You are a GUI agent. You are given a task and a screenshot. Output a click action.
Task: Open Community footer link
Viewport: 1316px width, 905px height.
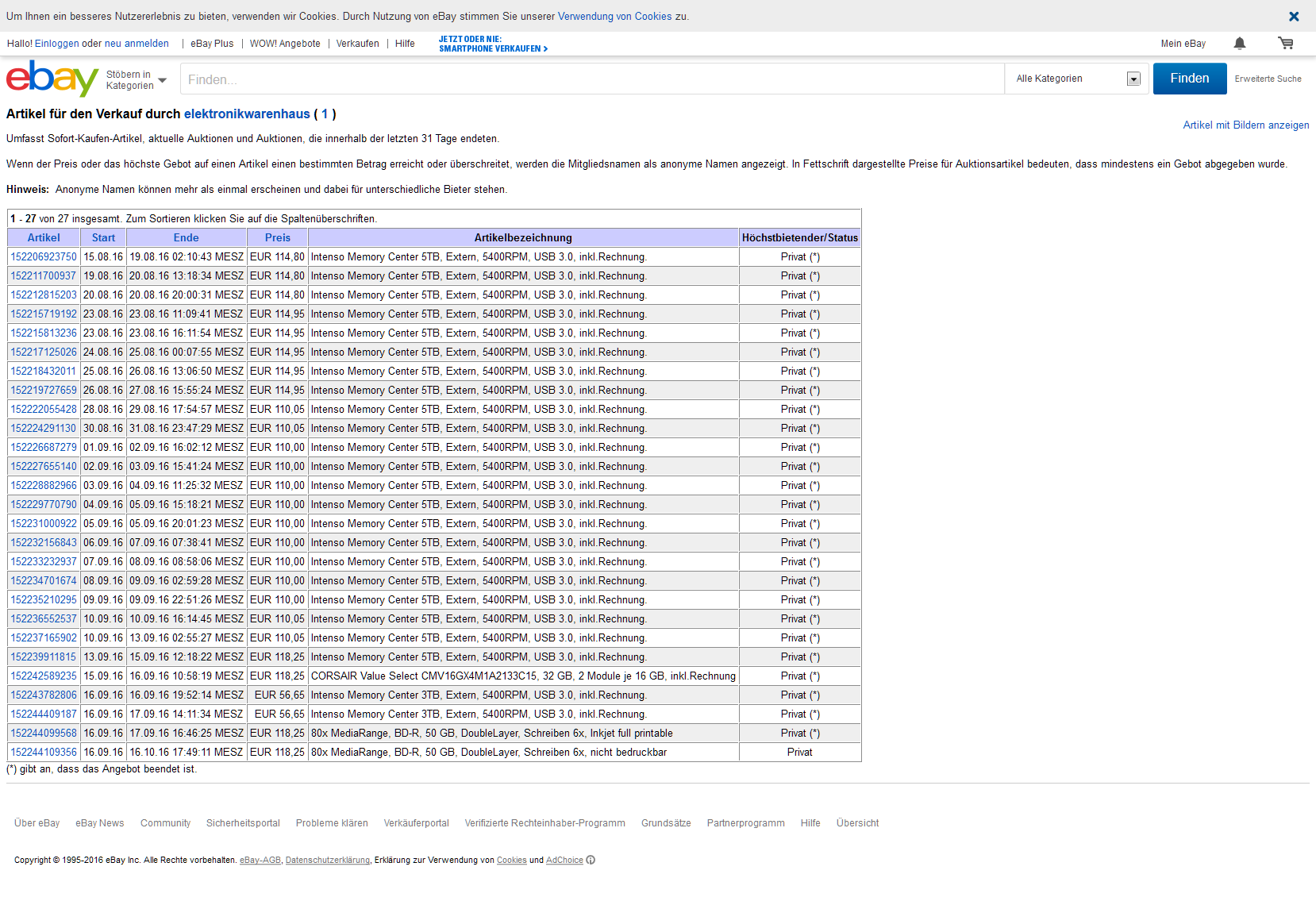(165, 823)
